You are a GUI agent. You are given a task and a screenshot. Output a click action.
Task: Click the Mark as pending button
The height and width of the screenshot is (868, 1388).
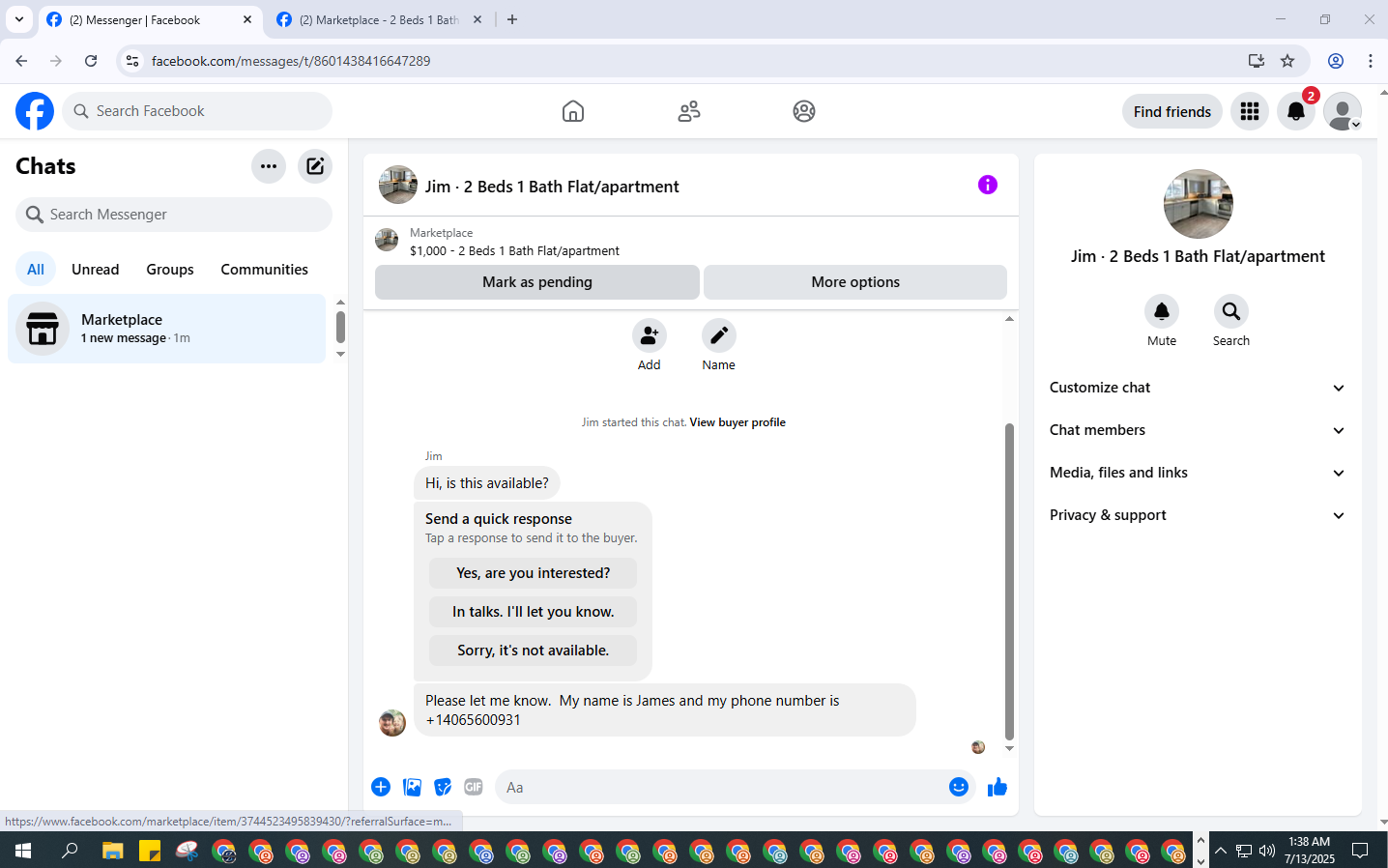[537, 282]
